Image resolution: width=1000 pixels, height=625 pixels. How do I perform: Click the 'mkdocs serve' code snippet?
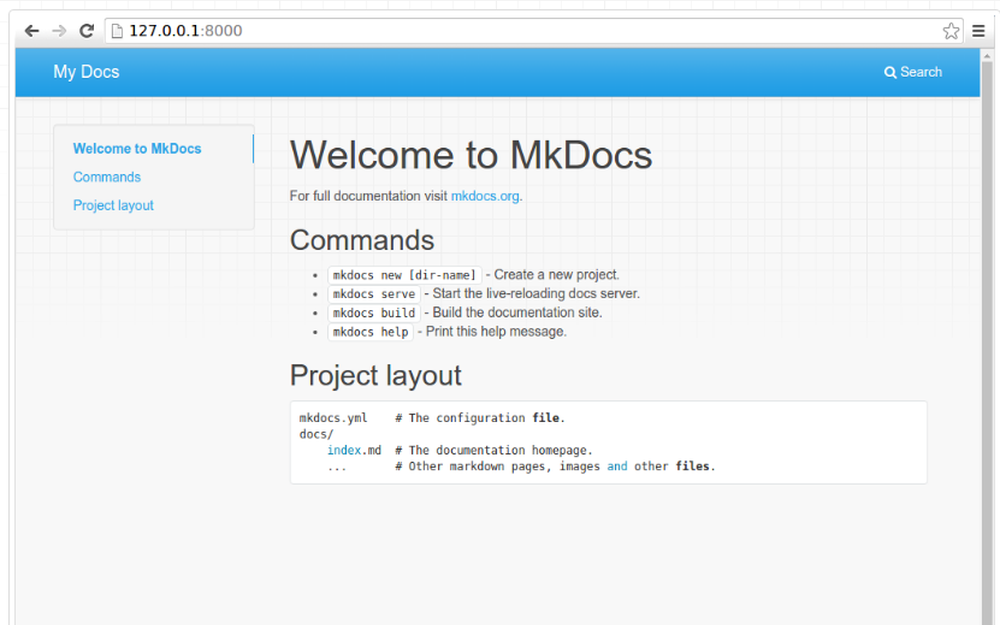[x=374, y=294]
